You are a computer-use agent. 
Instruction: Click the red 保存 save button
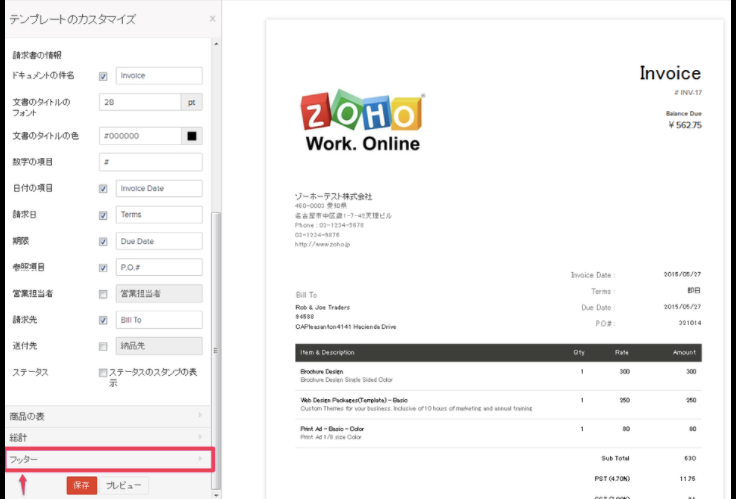[82, 485]
